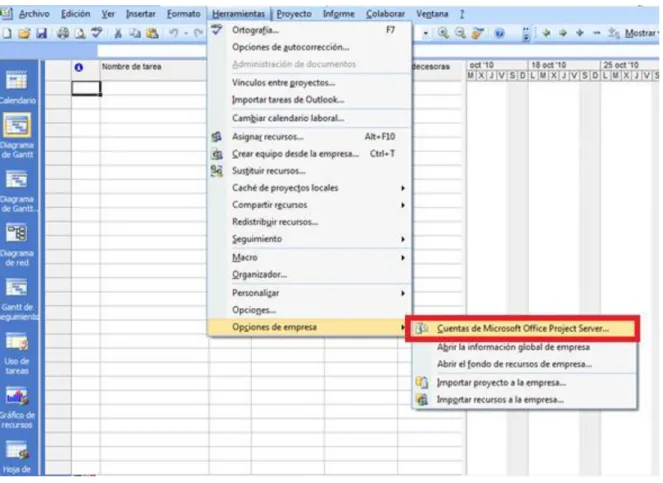Choose Abrir la información global de empresa
Viewport: 663px width, 483px height.
524,347
